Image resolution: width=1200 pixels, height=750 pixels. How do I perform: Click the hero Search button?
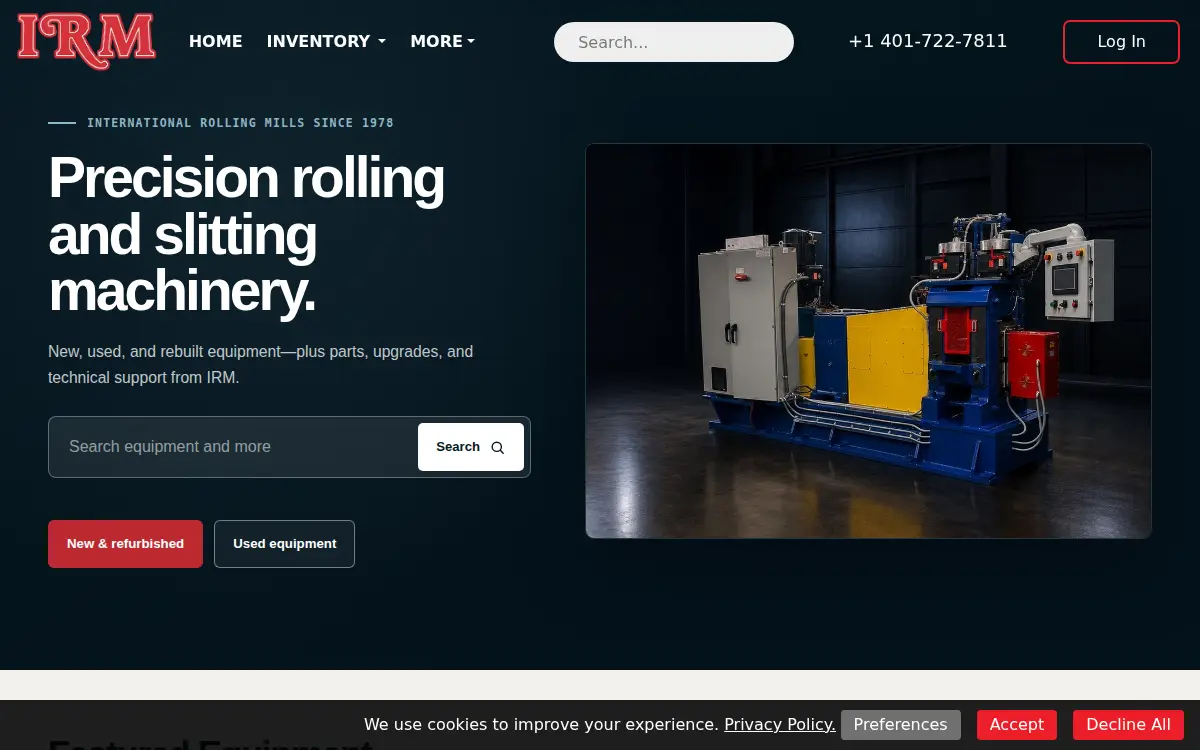pyautogui.click(x=471, y=447)
